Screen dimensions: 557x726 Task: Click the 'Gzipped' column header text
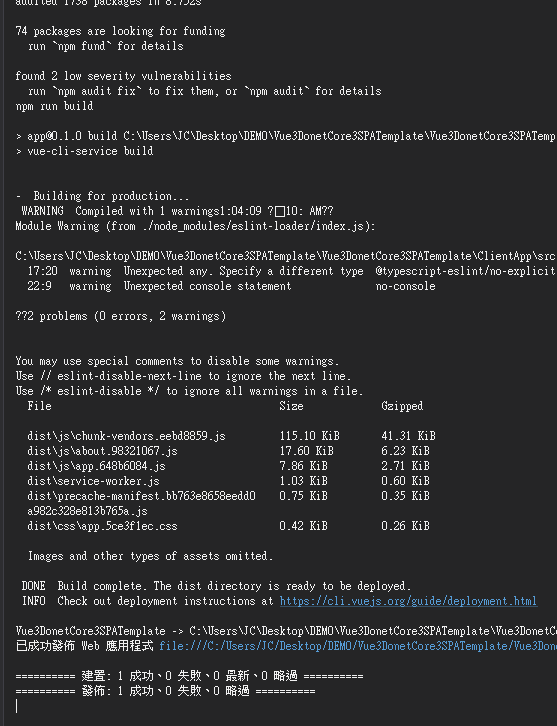pyautogui.click(x=402, y=406)
